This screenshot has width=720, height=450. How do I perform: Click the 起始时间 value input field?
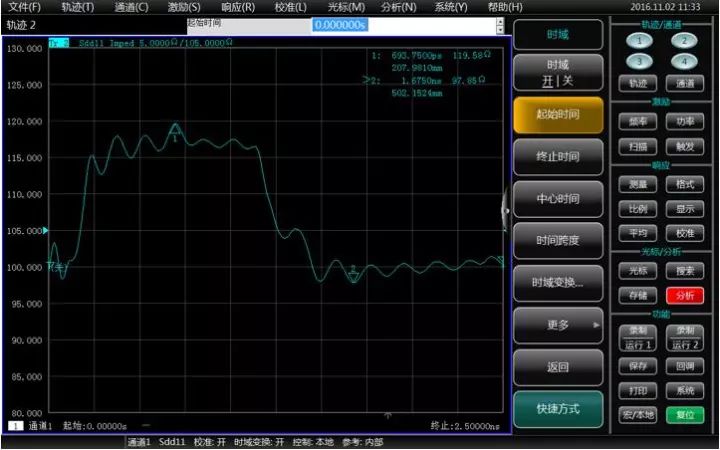tap(404, 25)
